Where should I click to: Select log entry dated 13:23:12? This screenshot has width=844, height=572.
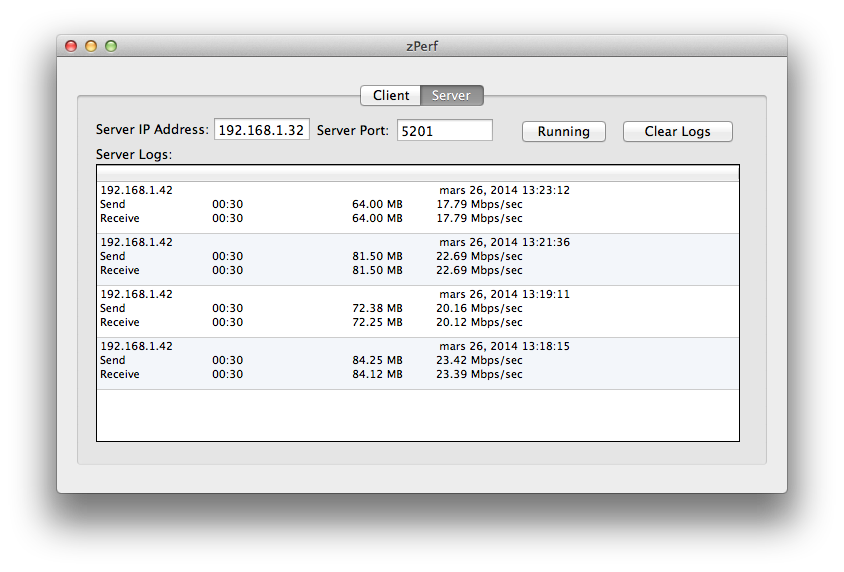(418, 207)
